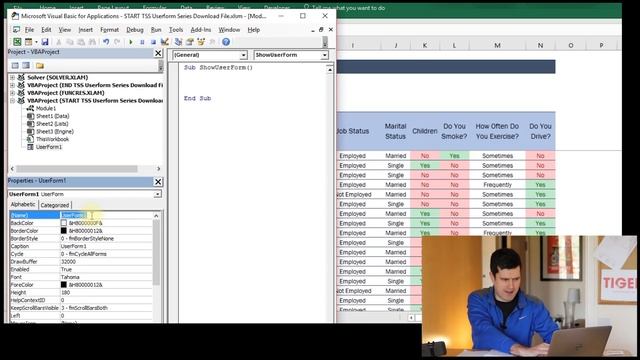Close the Project - VBAProject pane
Viewport: 640px width, 360px height.
click(x=158, y=53)
